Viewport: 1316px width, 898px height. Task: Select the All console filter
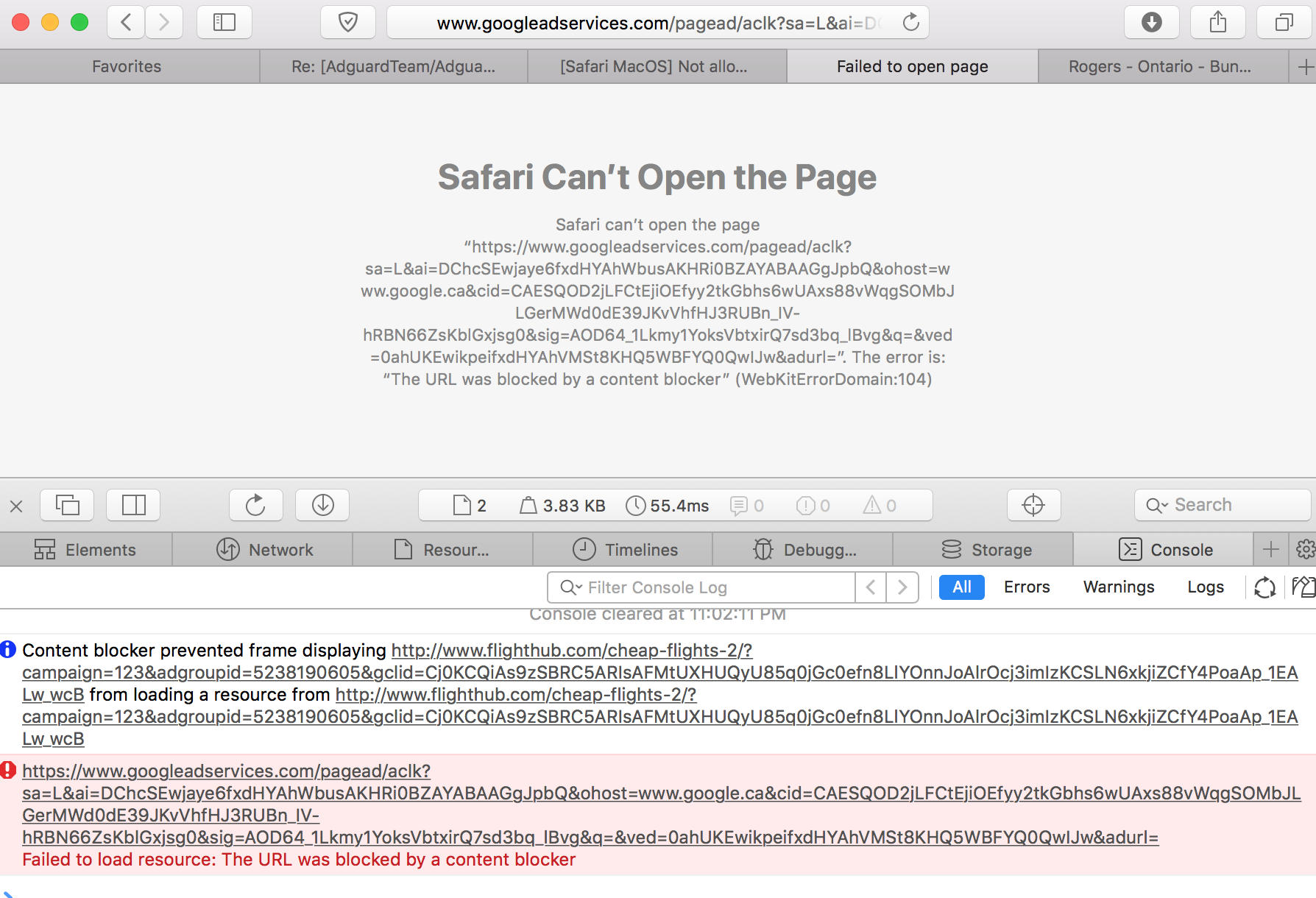coord(962,587)
